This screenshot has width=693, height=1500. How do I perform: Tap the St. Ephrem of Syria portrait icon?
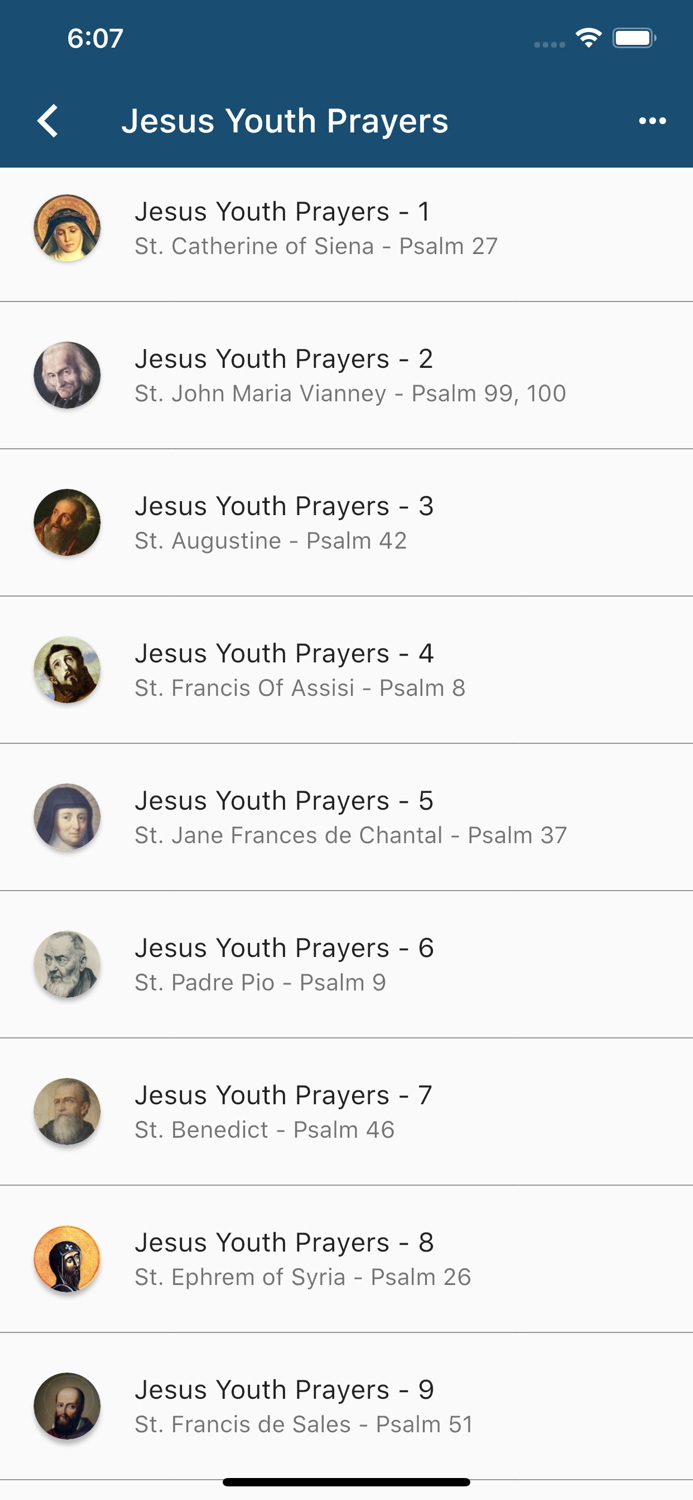pos(67,1259)
